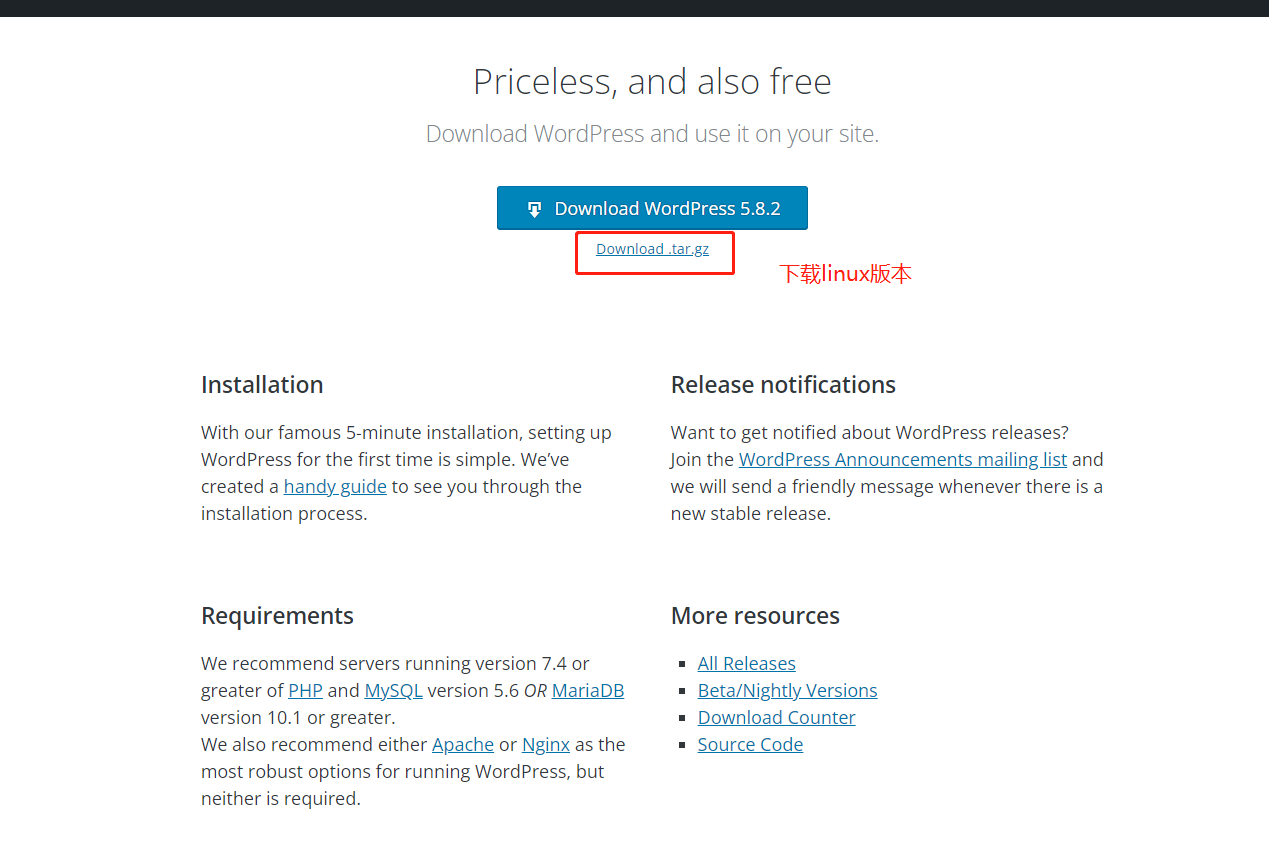Viewport: 1269px width, 861px height.
Task: Follow the WordPress Announcements mailing list link
Action: tap(903, 460)
